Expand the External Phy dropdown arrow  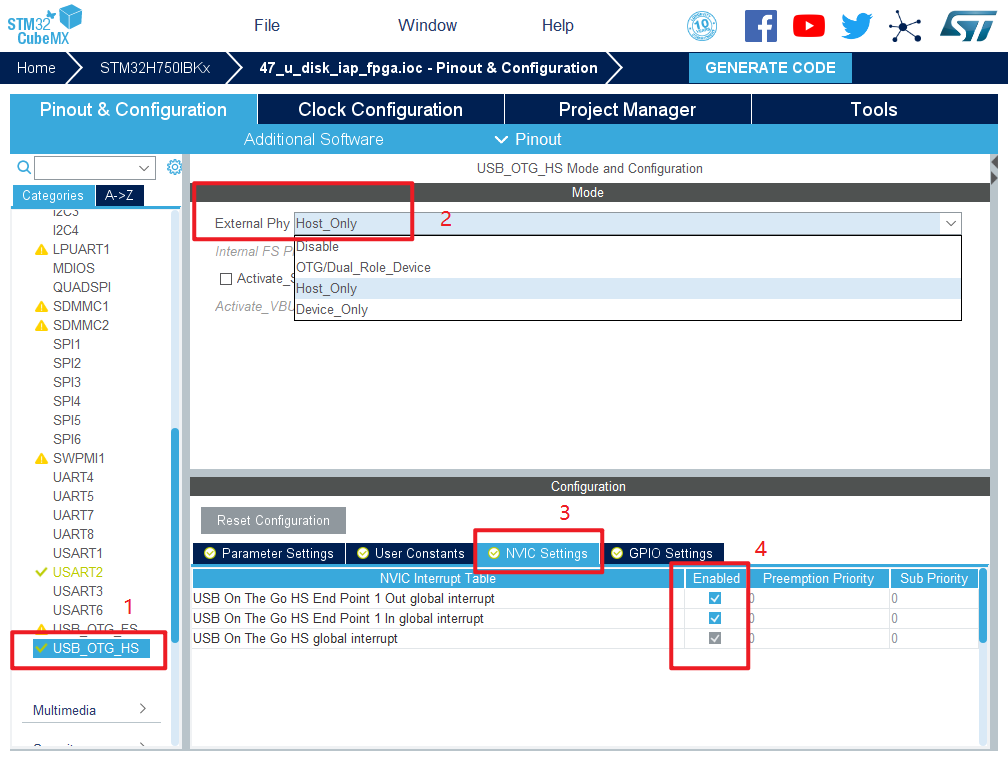coord(950,223)
